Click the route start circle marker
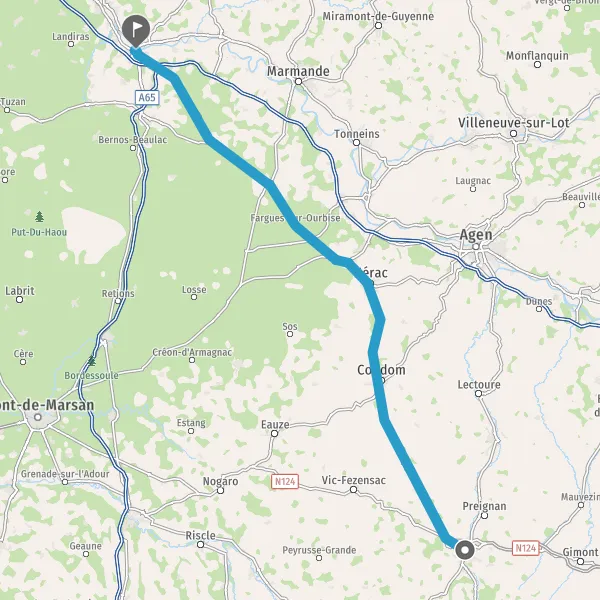Viewport: 600px width, 600px height. (x=465, y=550)
